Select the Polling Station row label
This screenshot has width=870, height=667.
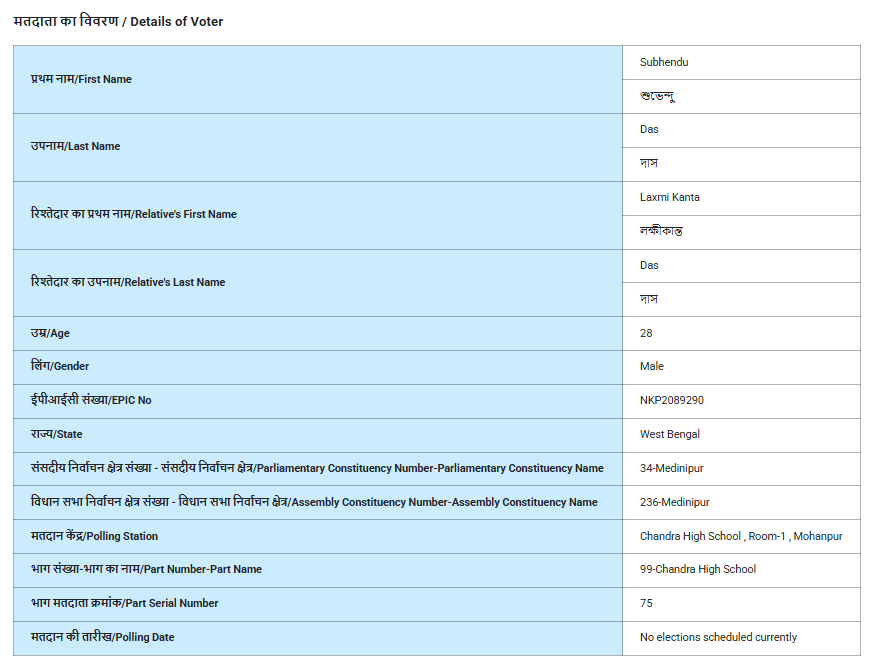94,536
